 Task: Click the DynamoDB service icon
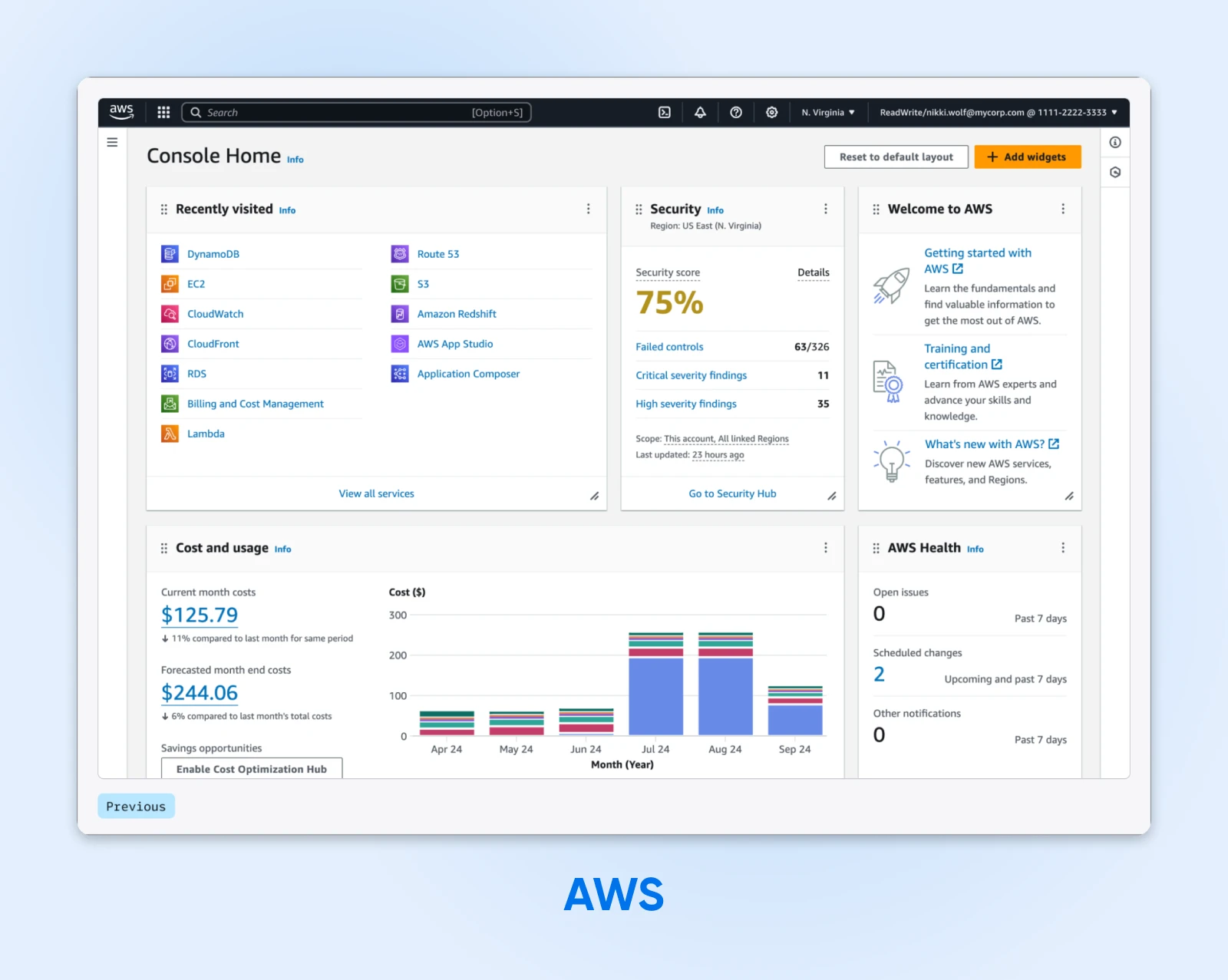[170, 254]
